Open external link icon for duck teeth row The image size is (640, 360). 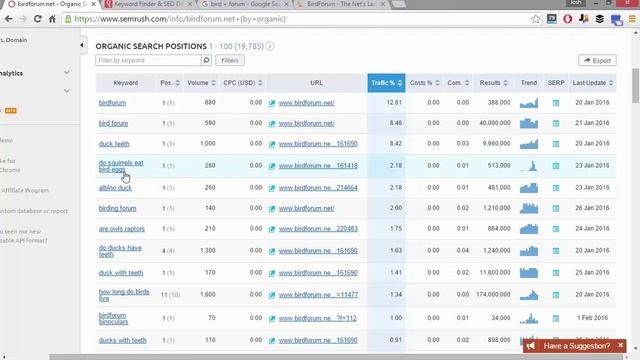[272, 144]
